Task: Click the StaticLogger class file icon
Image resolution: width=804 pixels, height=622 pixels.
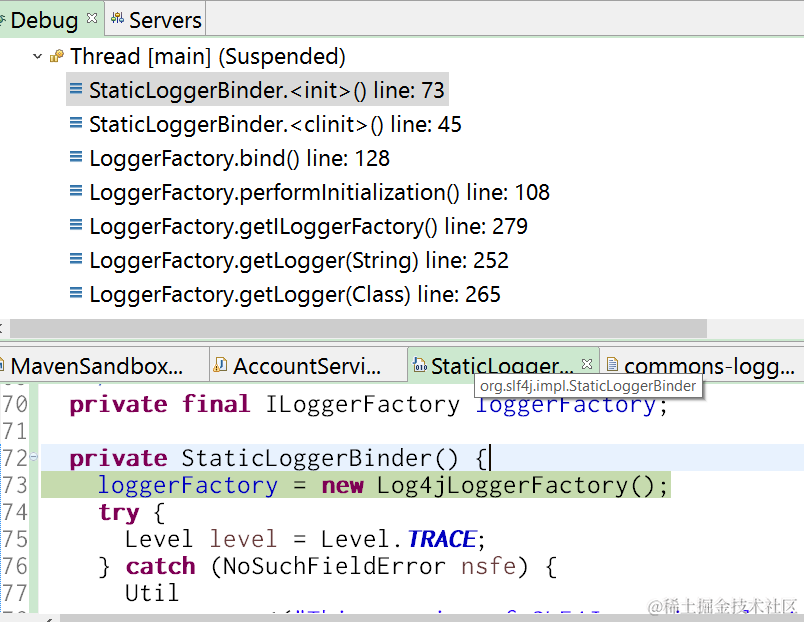Action: (x=420, y=365)
